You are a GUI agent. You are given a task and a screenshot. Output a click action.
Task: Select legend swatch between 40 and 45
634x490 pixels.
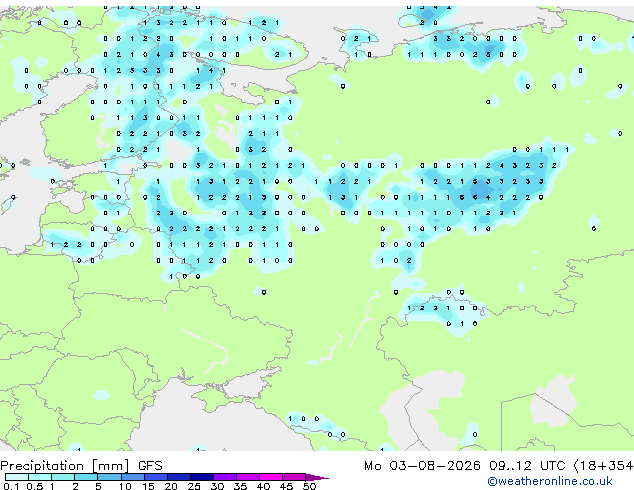point(271,477)
